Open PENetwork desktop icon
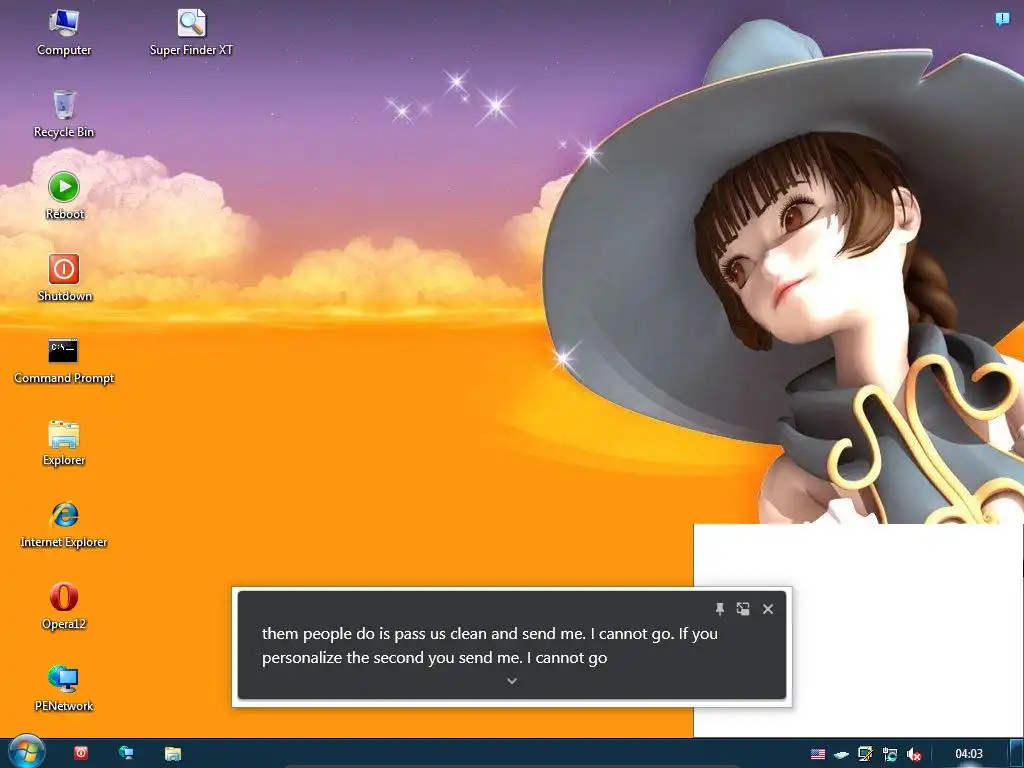The width and height of the screenshot is (1024, 768). 64,688
